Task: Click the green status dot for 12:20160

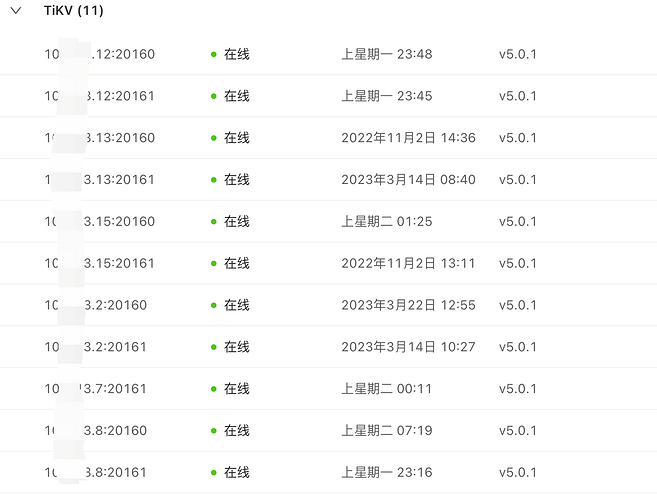Action: (214, 54)
